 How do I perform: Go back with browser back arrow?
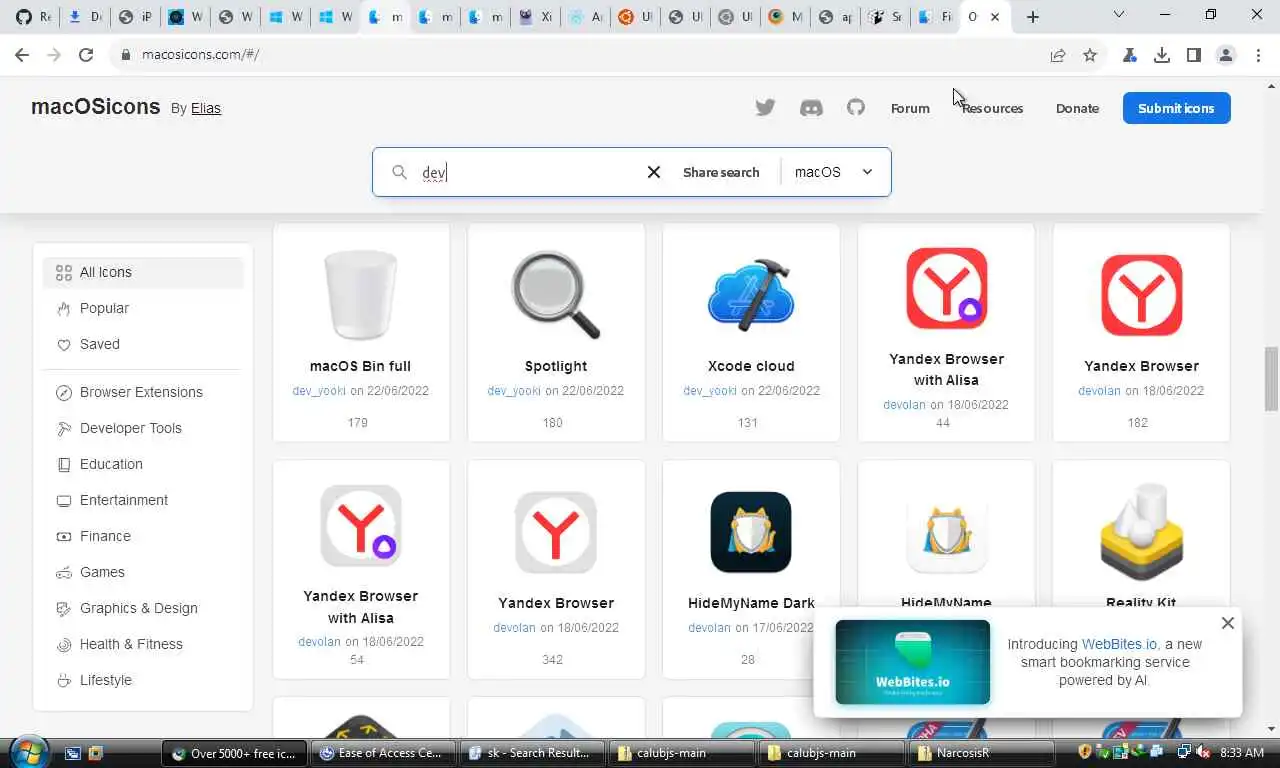pyautogui.click(x=22, y=55)
